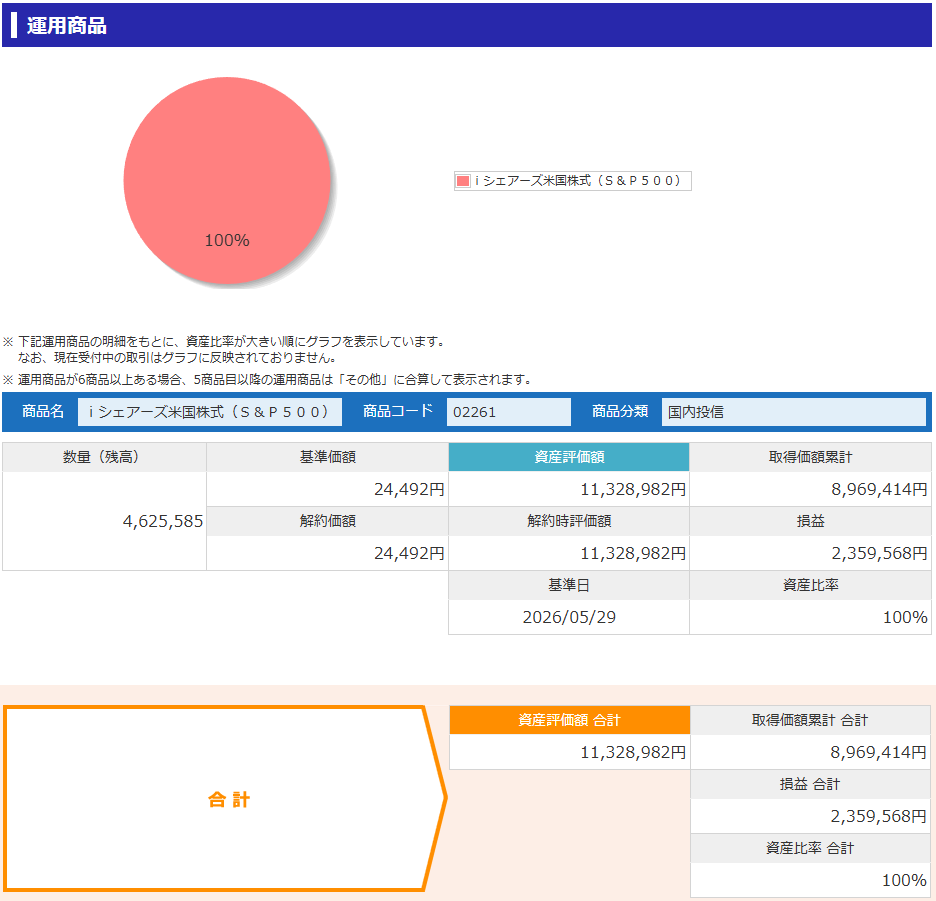Viewport: 936px width, 901px height.
Task: Click the 商品分類 label in blue bar
Action: click(620, 411)
